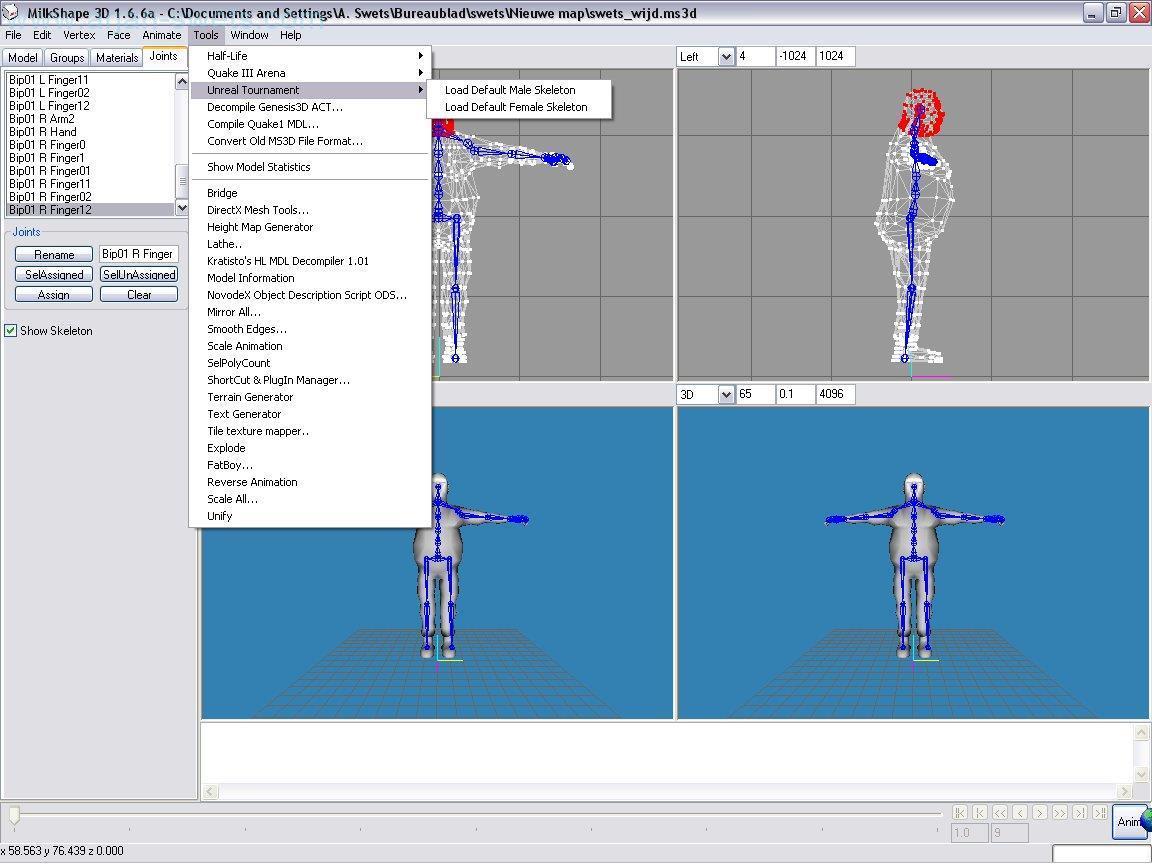Select the Unreal Tournament menu entry
The image size is (1152, 864).
point(310,90)
